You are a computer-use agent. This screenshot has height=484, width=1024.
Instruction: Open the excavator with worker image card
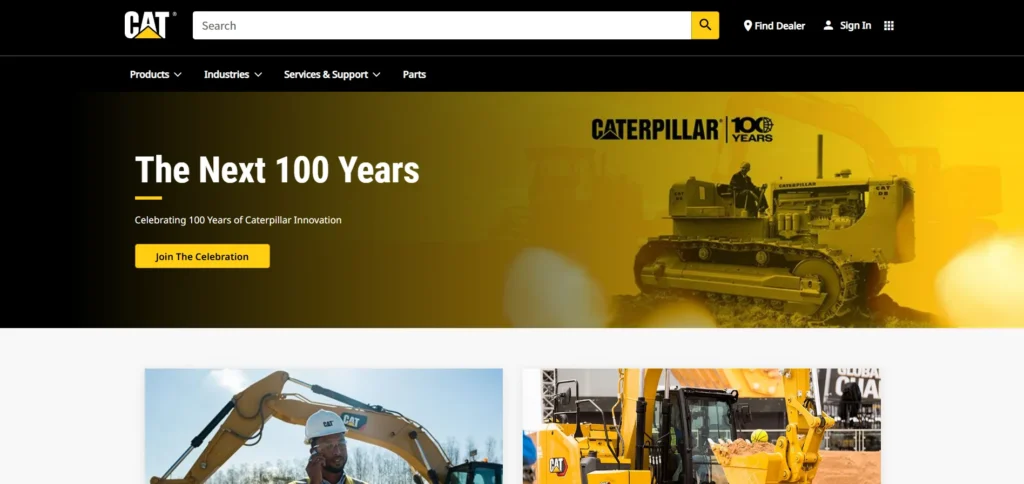pyautogui.click(x=324, y=426)
